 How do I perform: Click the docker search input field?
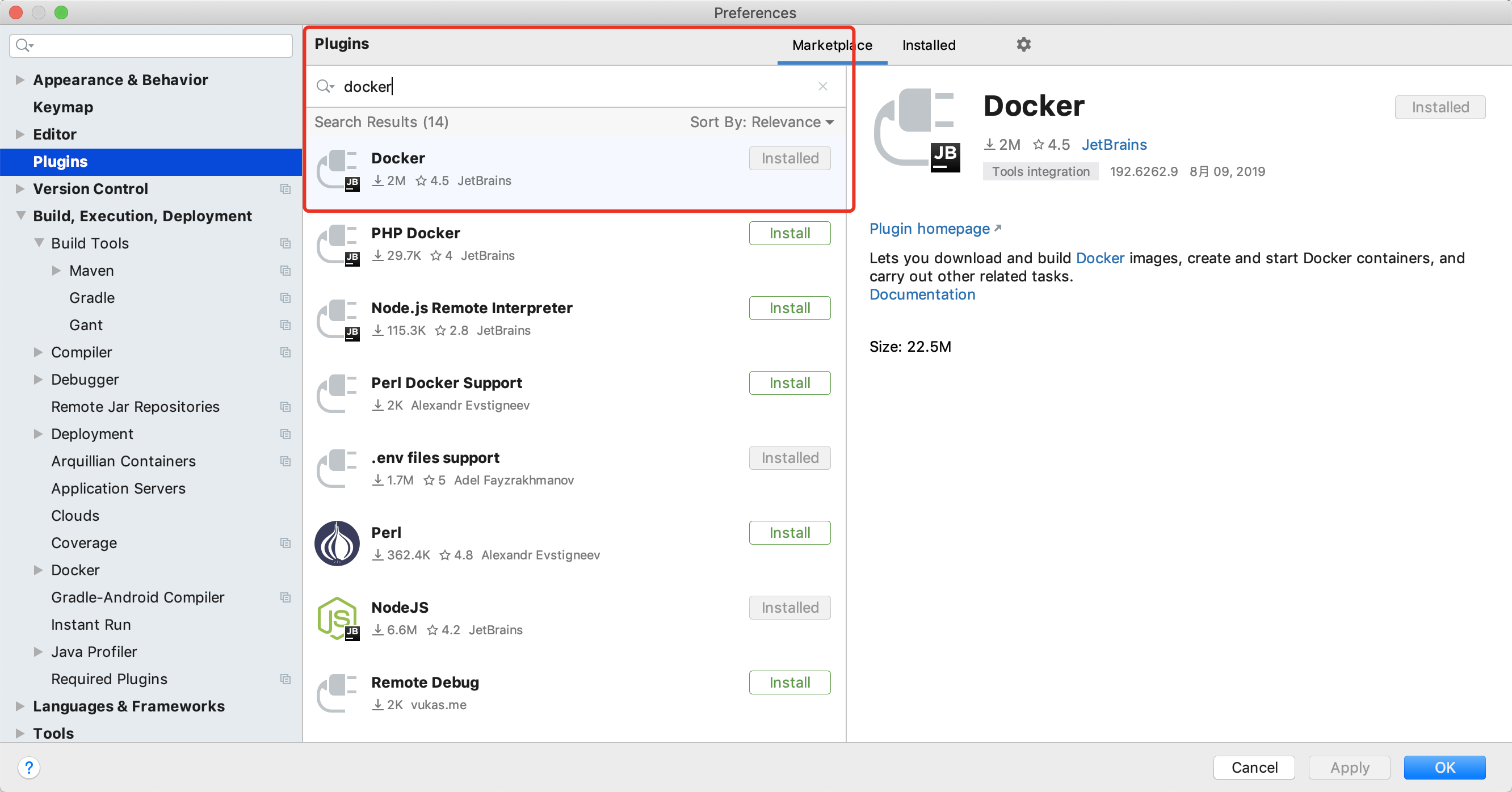tap(576, 86)
